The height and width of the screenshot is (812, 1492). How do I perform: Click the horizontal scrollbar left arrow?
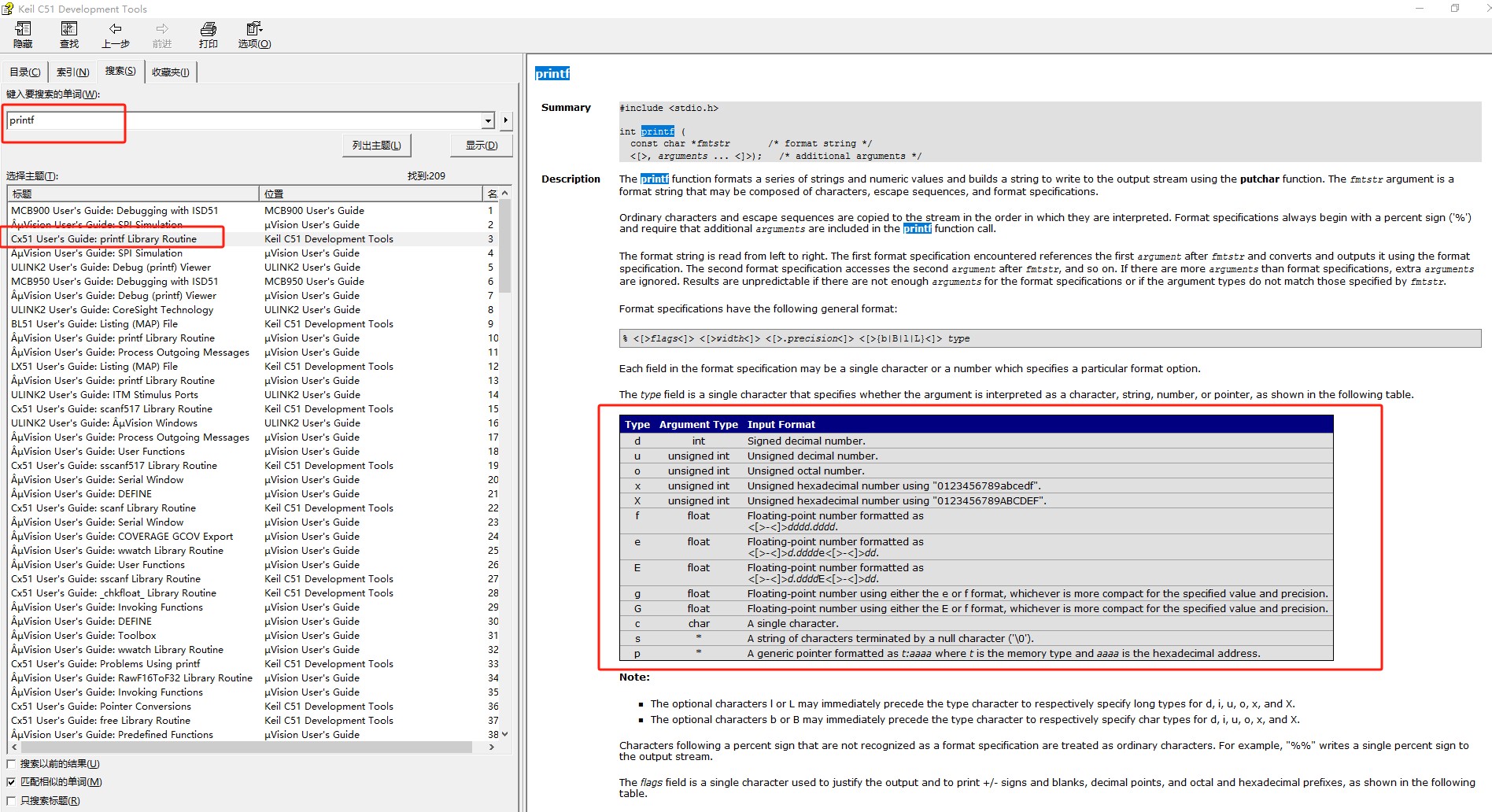pyautogui.click(x=14, y=747)
